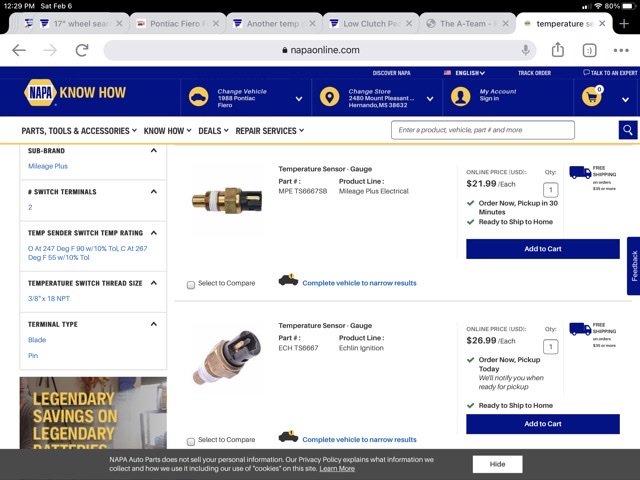Tap the microphone icon in address bar
The height and width of the screenshot is (480, 640).
tap(526, 50)
